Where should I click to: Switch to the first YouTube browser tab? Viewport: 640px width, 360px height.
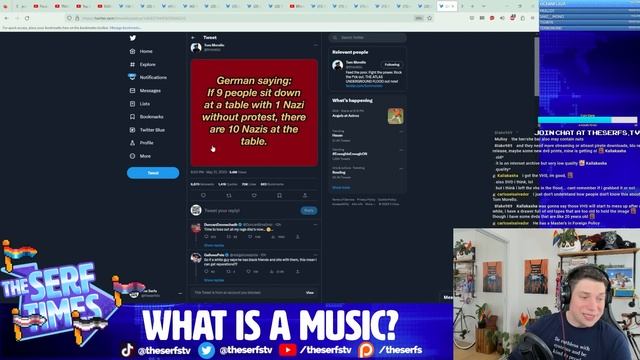[40, 6]
